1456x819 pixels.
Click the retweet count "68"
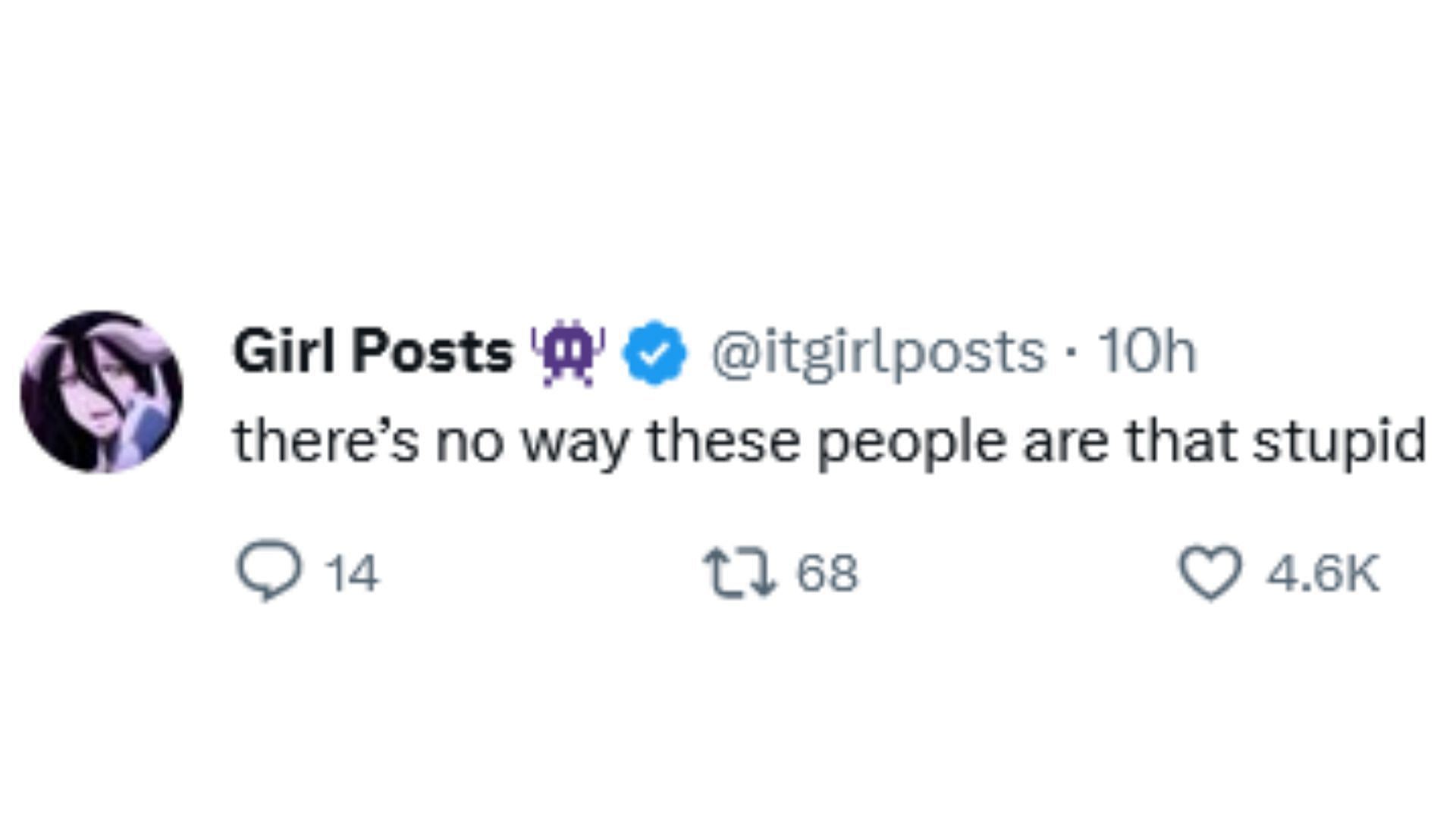click(x=827, y=573)
